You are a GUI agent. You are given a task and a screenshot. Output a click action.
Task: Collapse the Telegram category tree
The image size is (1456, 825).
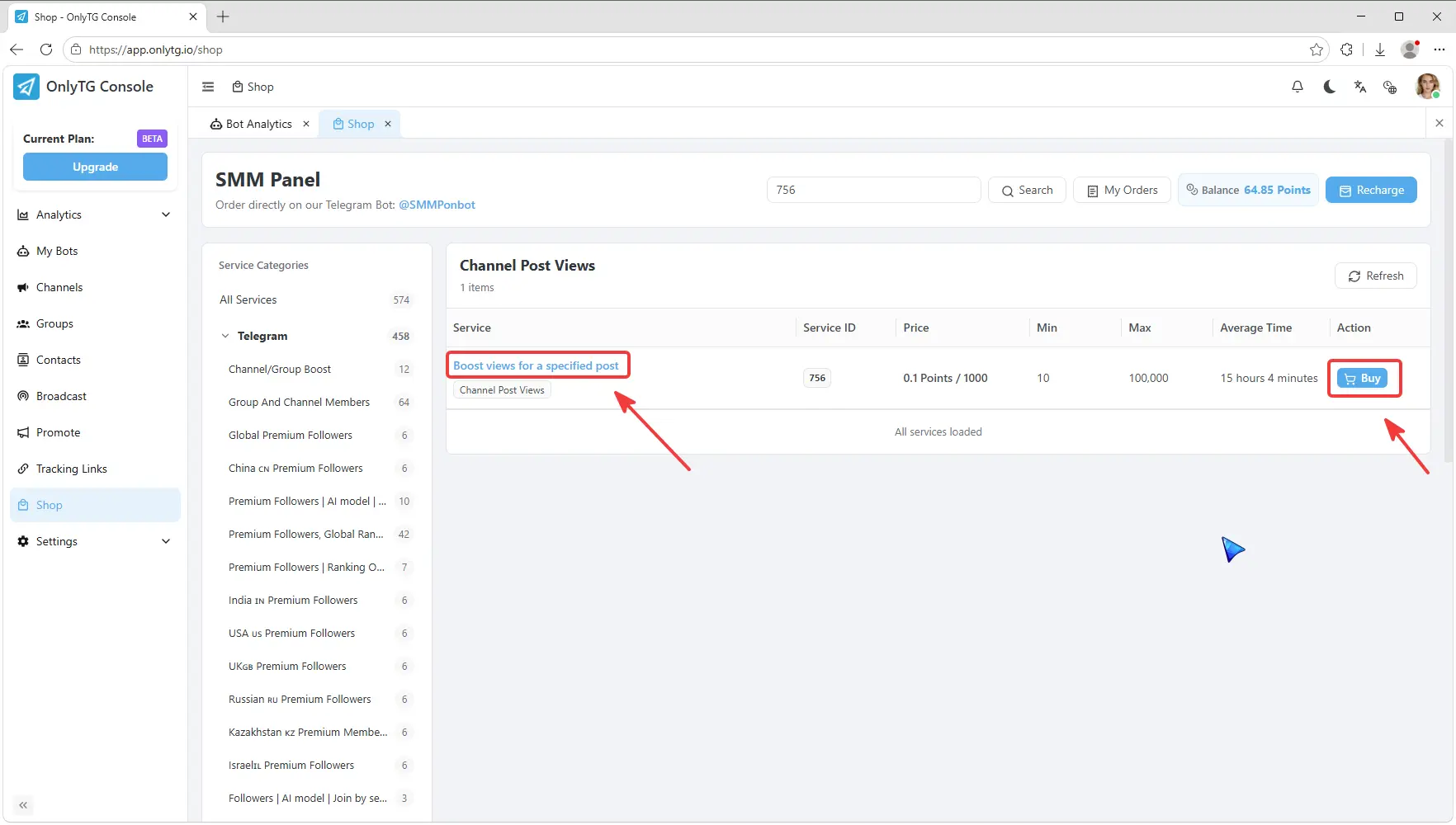point(225,336)
